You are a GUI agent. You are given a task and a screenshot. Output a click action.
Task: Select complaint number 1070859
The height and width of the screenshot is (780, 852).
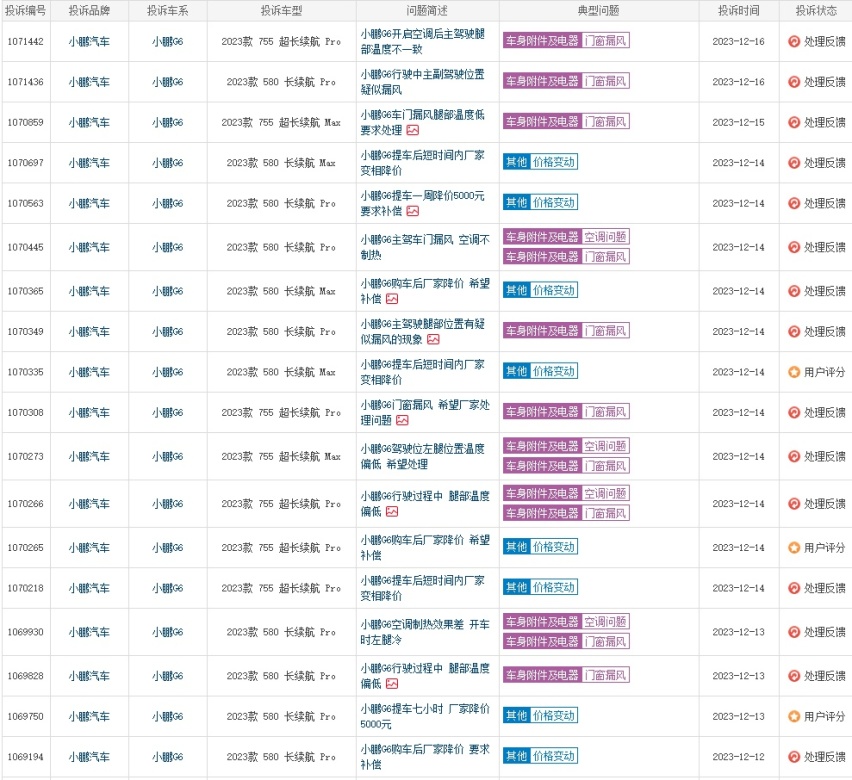tap(26, 122)
